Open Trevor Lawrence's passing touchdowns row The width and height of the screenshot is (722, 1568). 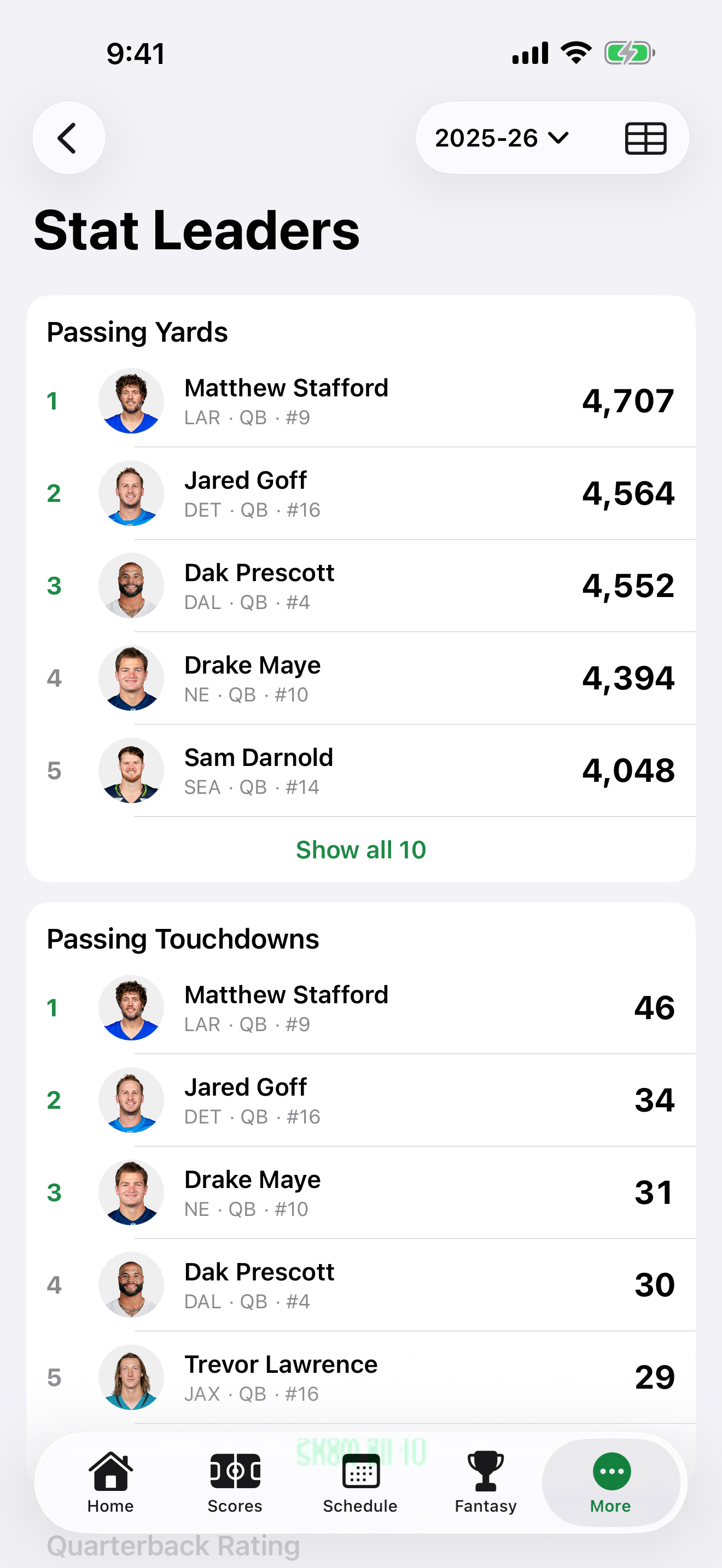tap(361, 1378)
